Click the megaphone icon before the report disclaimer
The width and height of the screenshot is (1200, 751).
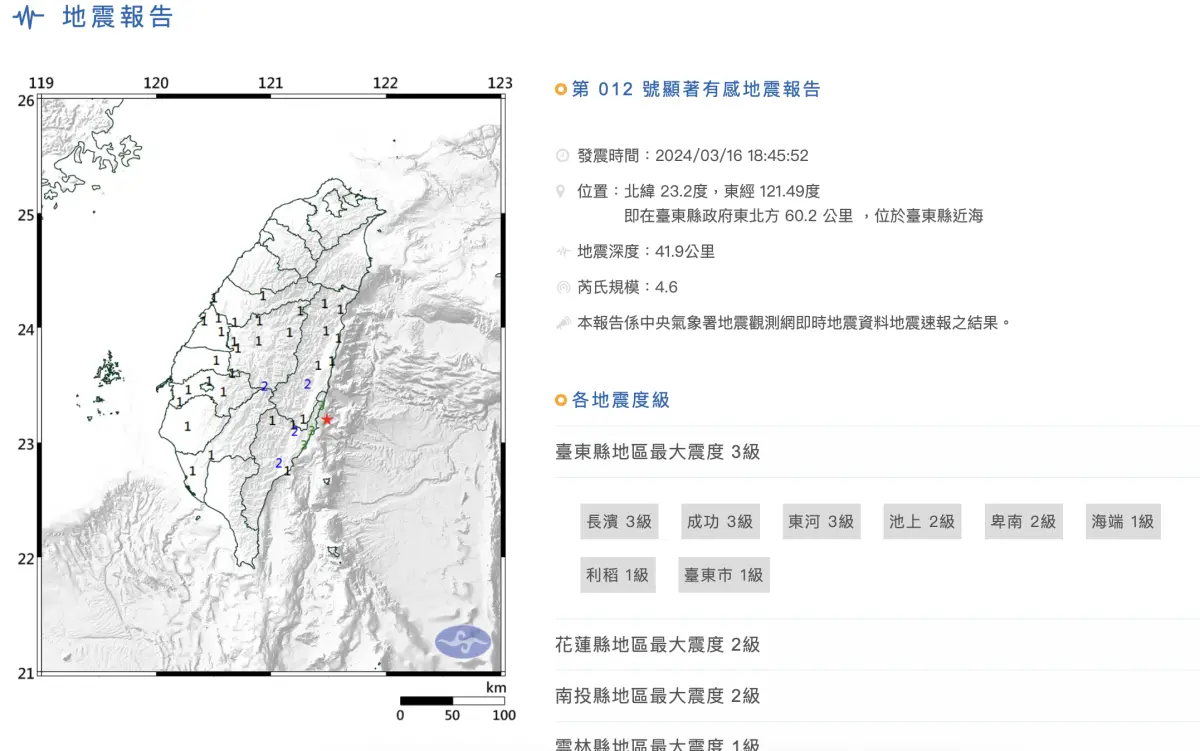coord(562,322)
